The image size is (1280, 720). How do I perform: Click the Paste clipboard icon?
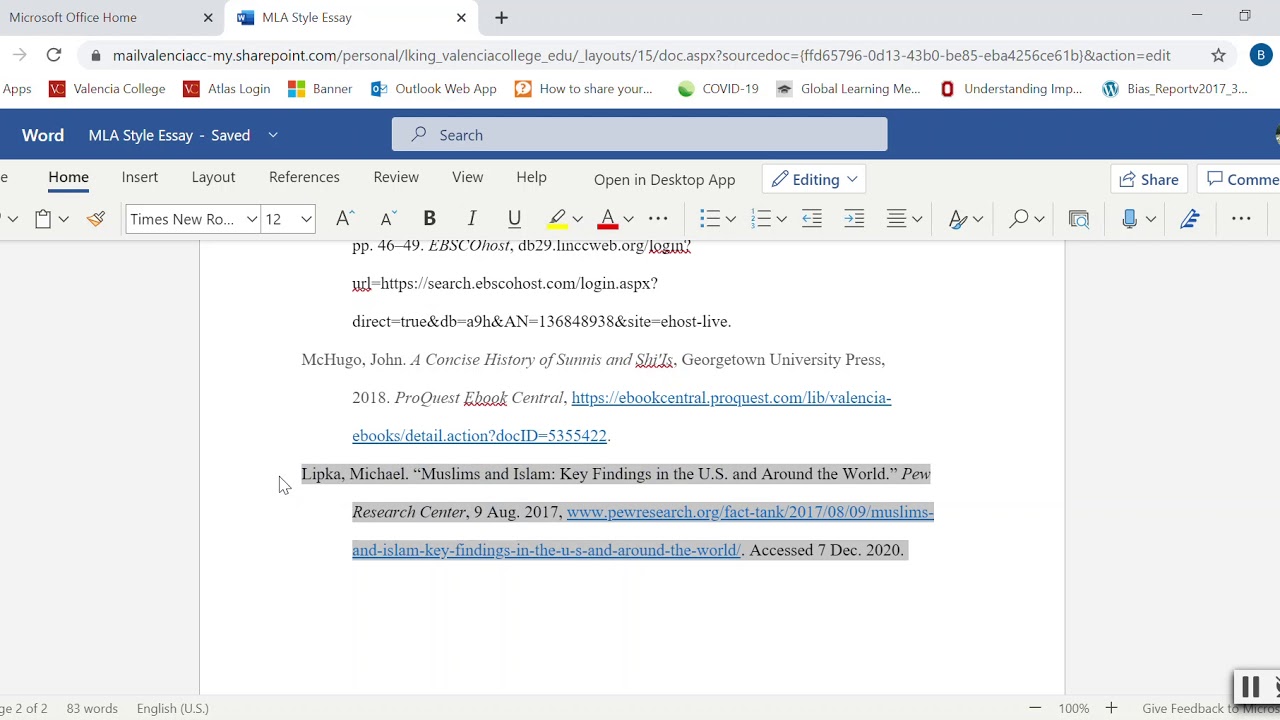coord(43,219)
